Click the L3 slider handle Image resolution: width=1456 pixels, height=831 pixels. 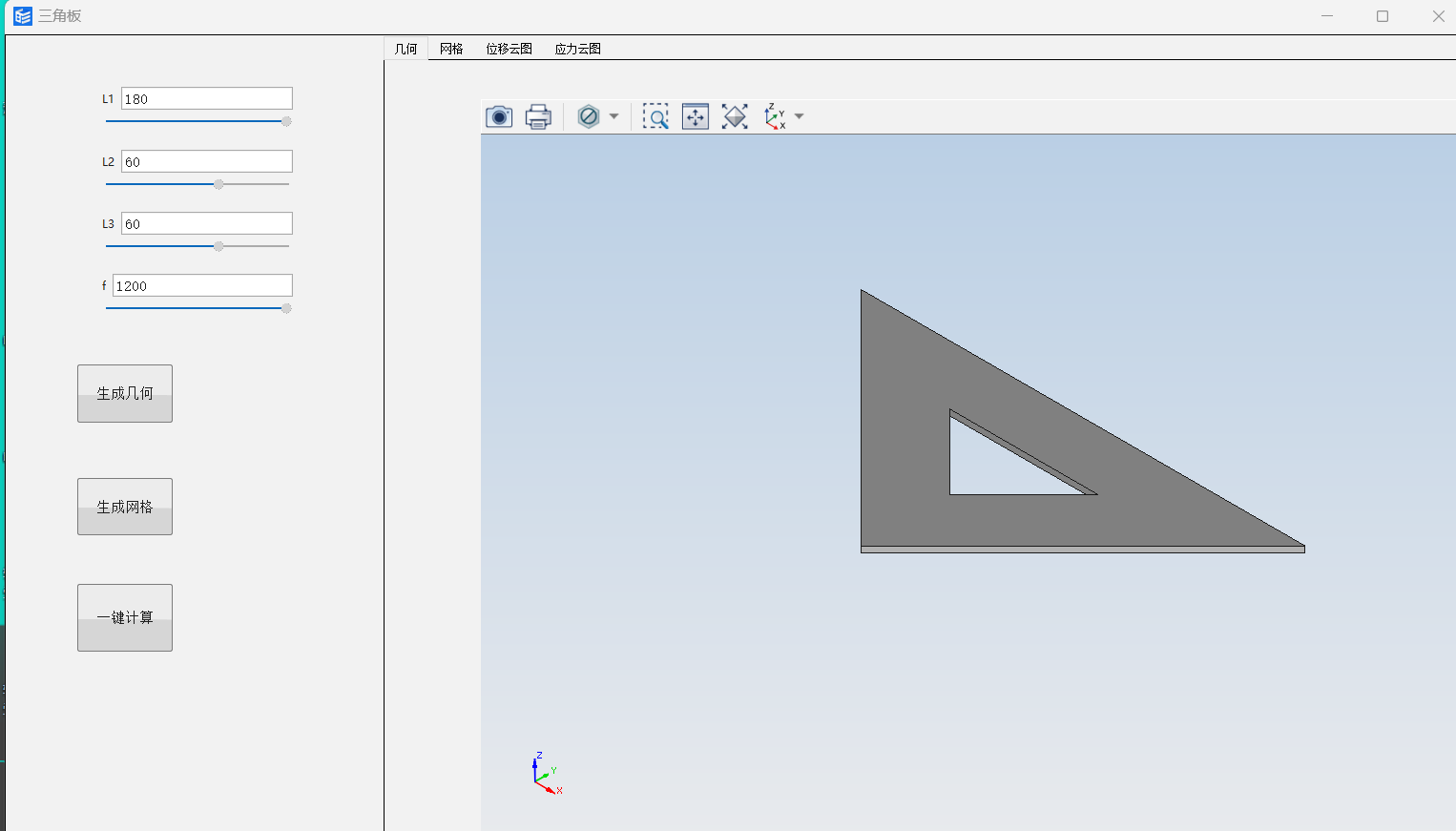coord(218,246)
